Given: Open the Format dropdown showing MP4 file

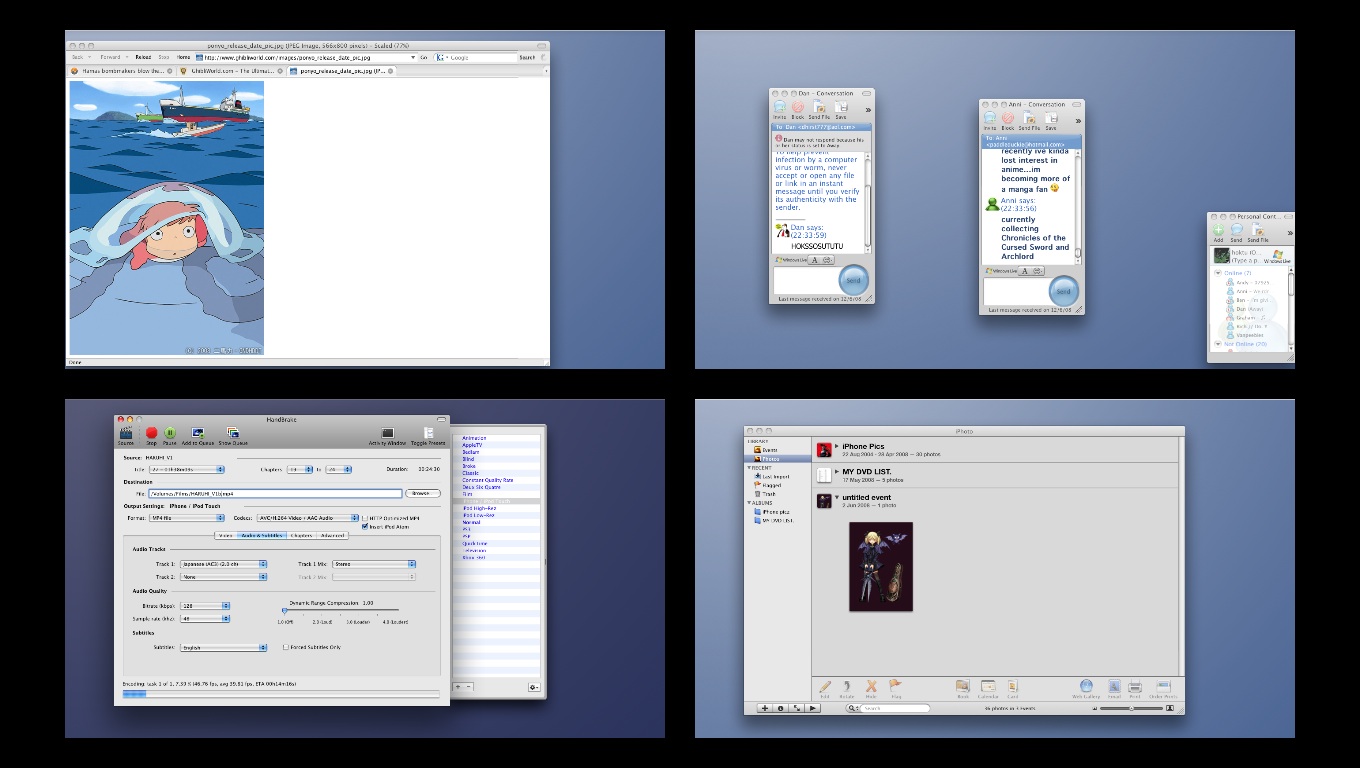Looking at the screenshot, I should point(186,518).
